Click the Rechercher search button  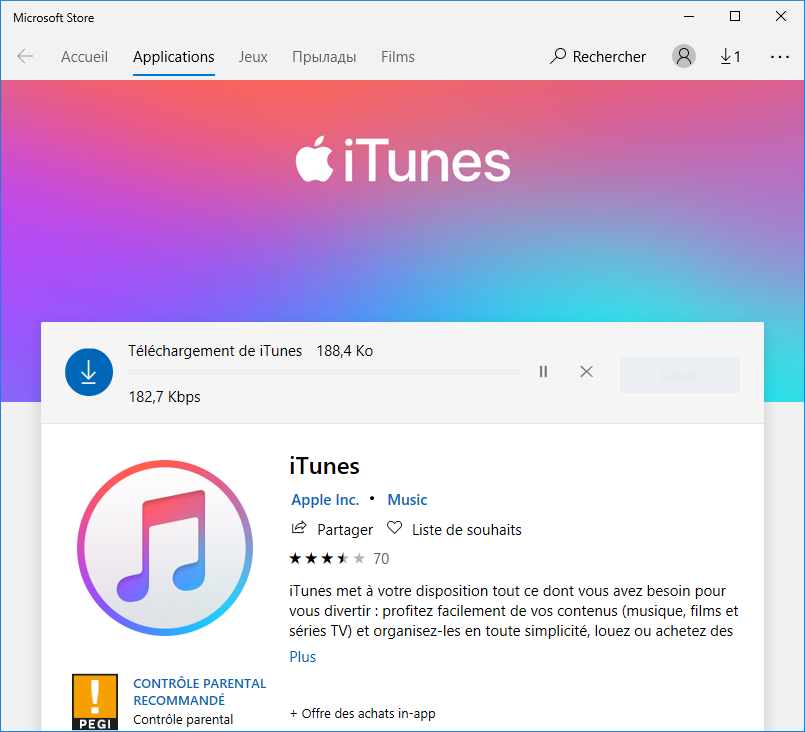[x=598, y=56]
